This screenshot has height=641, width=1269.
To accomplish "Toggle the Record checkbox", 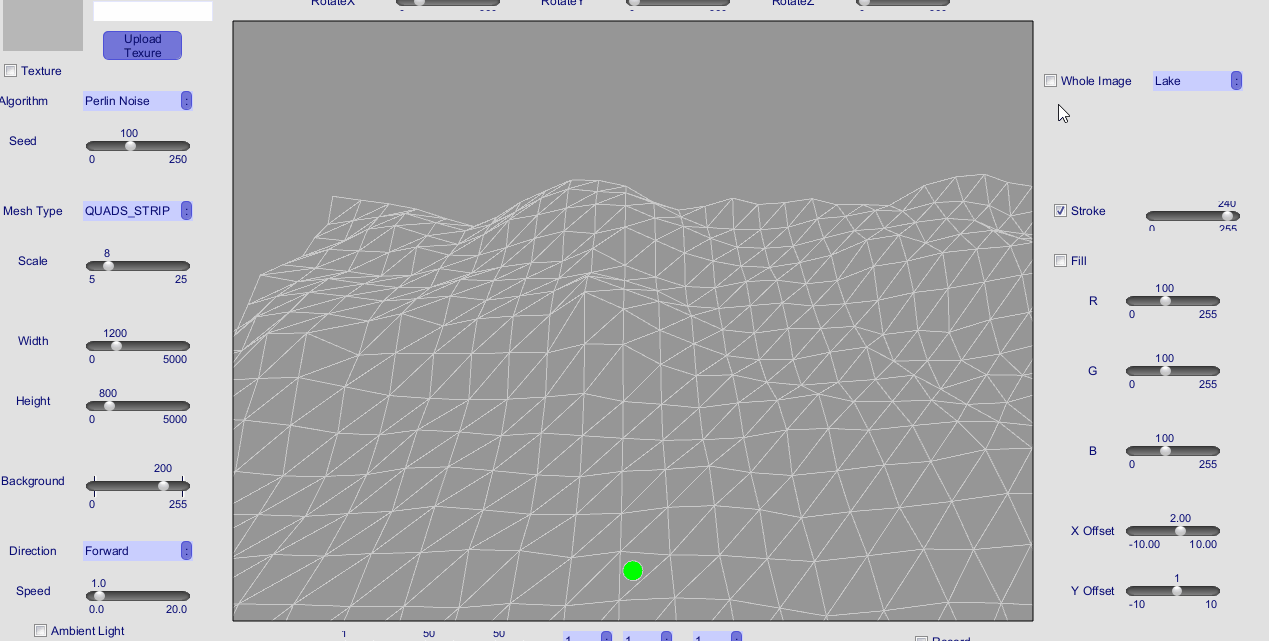I will click(921, 638).
